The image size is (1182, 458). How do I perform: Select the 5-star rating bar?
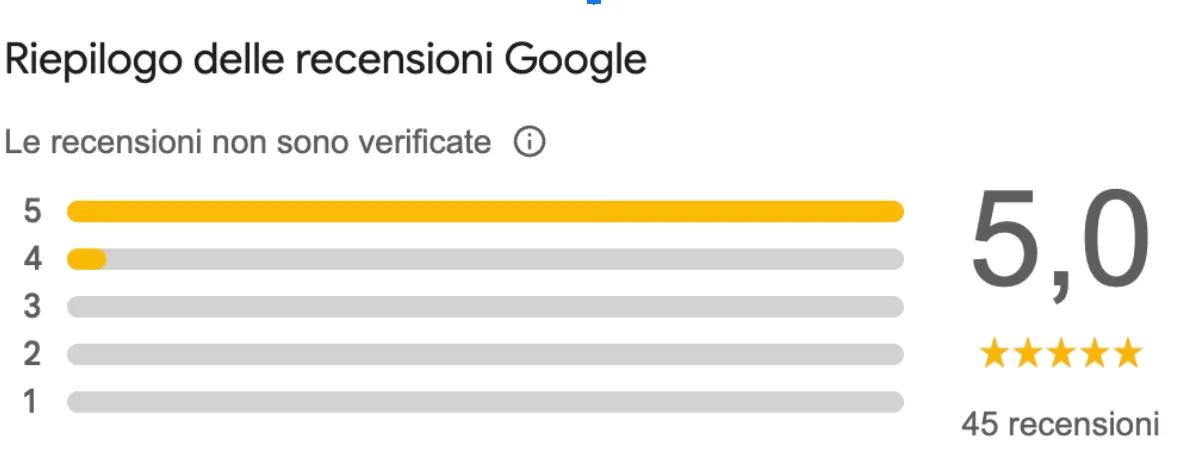(x=485, y=211)
